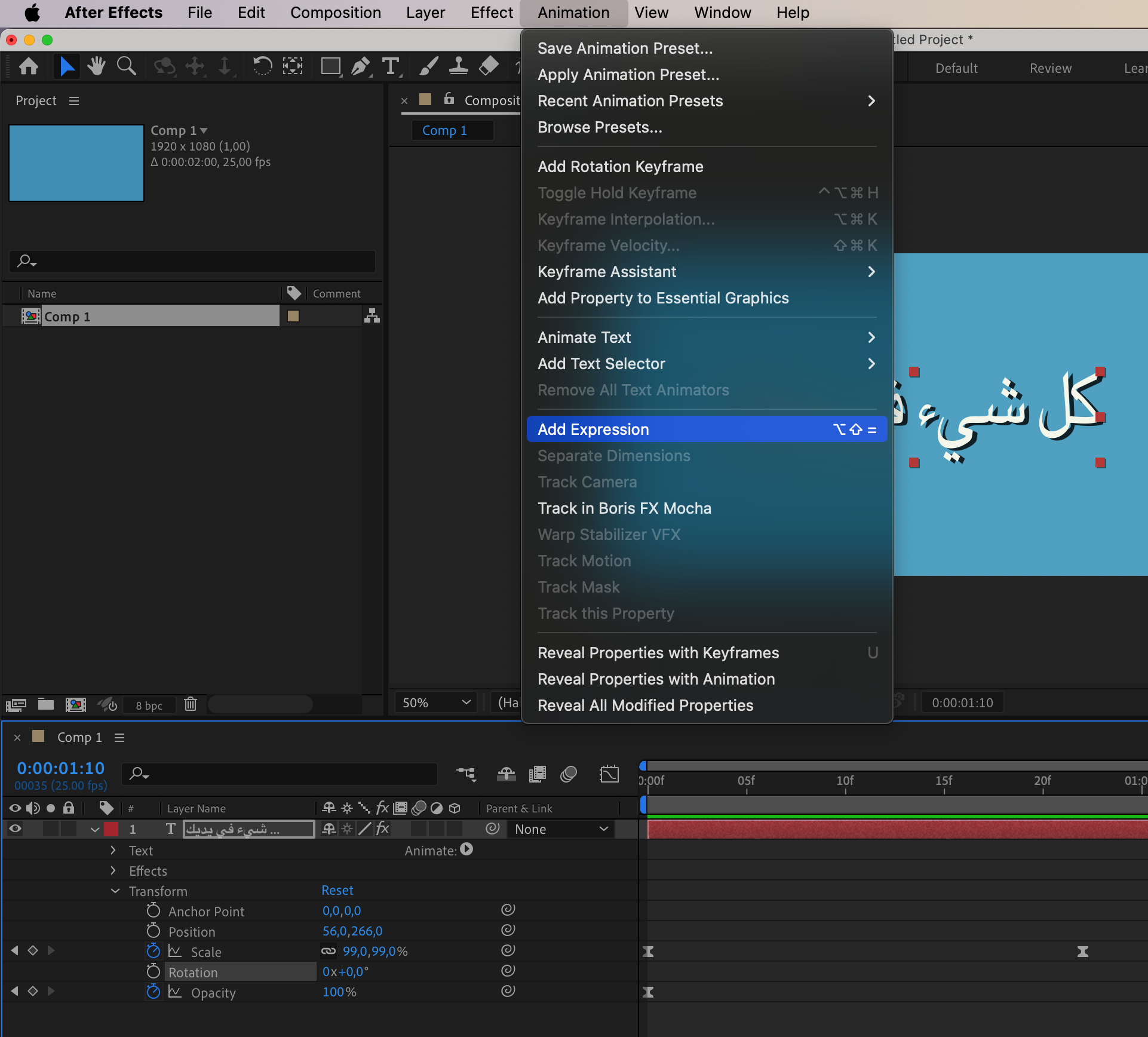The width and height of the screenshot is (1148, 1037).
Task: Click the Home icon in toolbar
Action: [x=29, y=66]
